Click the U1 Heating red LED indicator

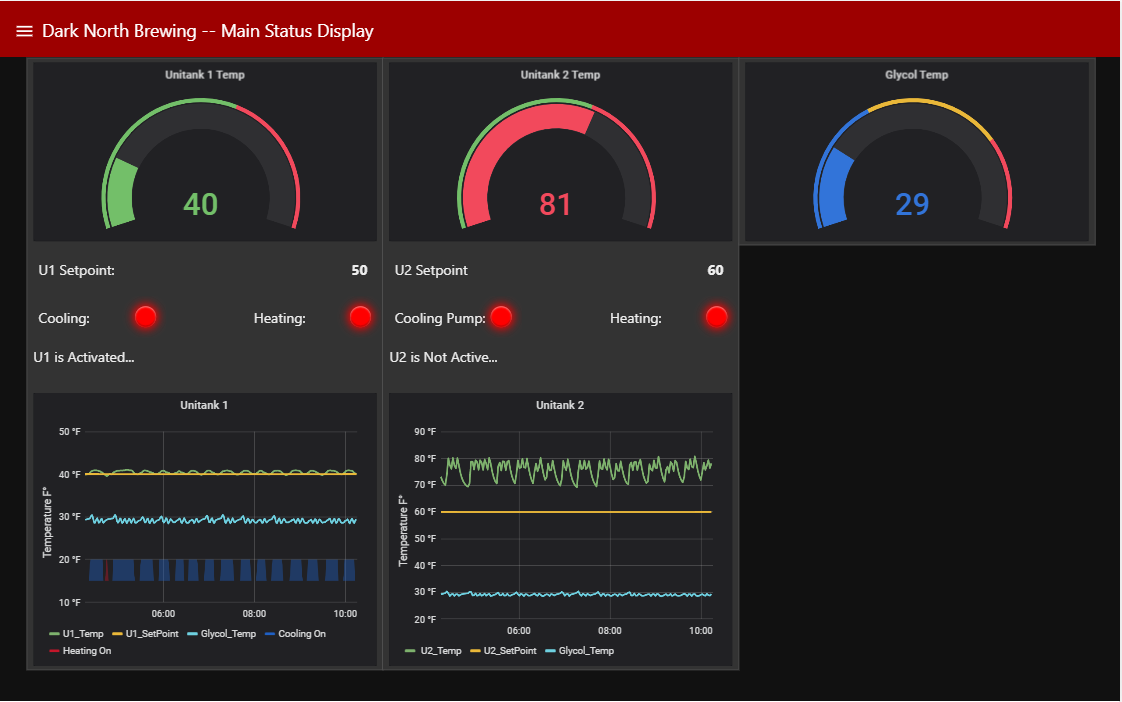click(x=360, y=317)
